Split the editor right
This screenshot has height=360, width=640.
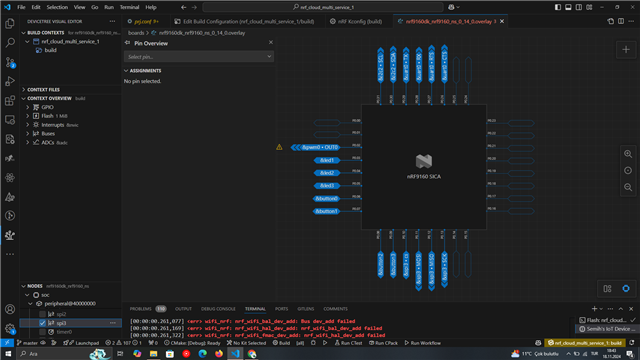point(621,21)
